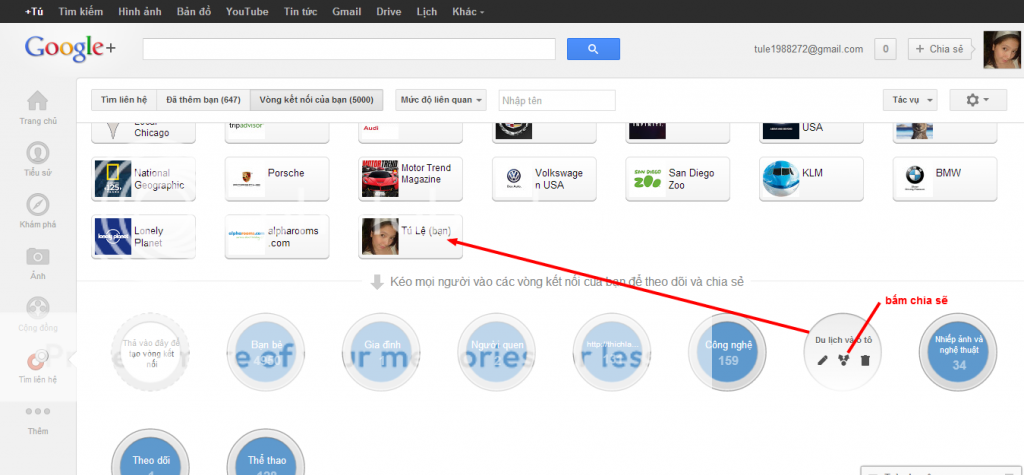
Task: Focus the Nhập tên name filter field
Action: tap(557, 101)
